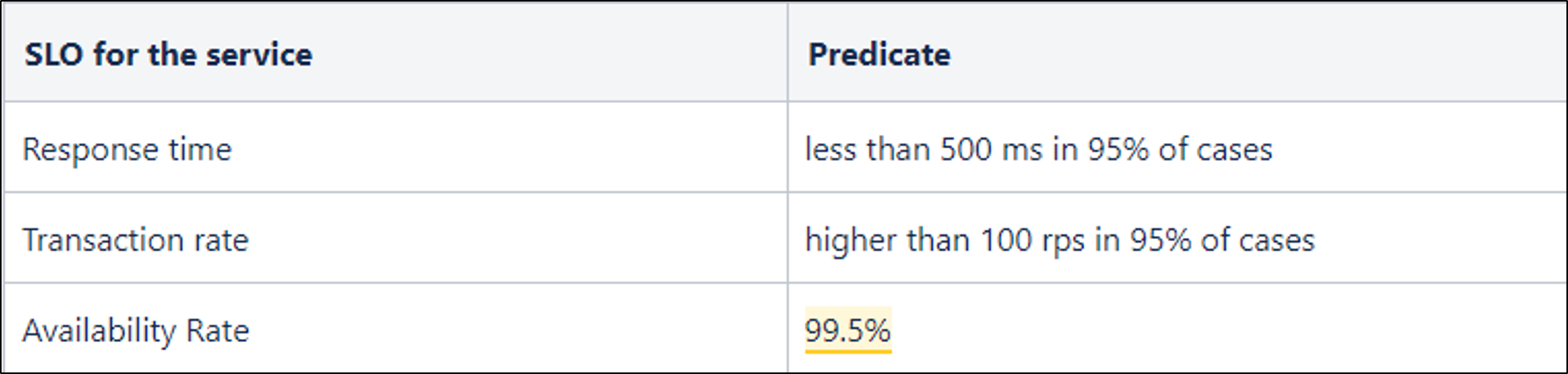1568x374 pixels.
Task: Click the word "SLO" in the header
Action: [54, 55]
